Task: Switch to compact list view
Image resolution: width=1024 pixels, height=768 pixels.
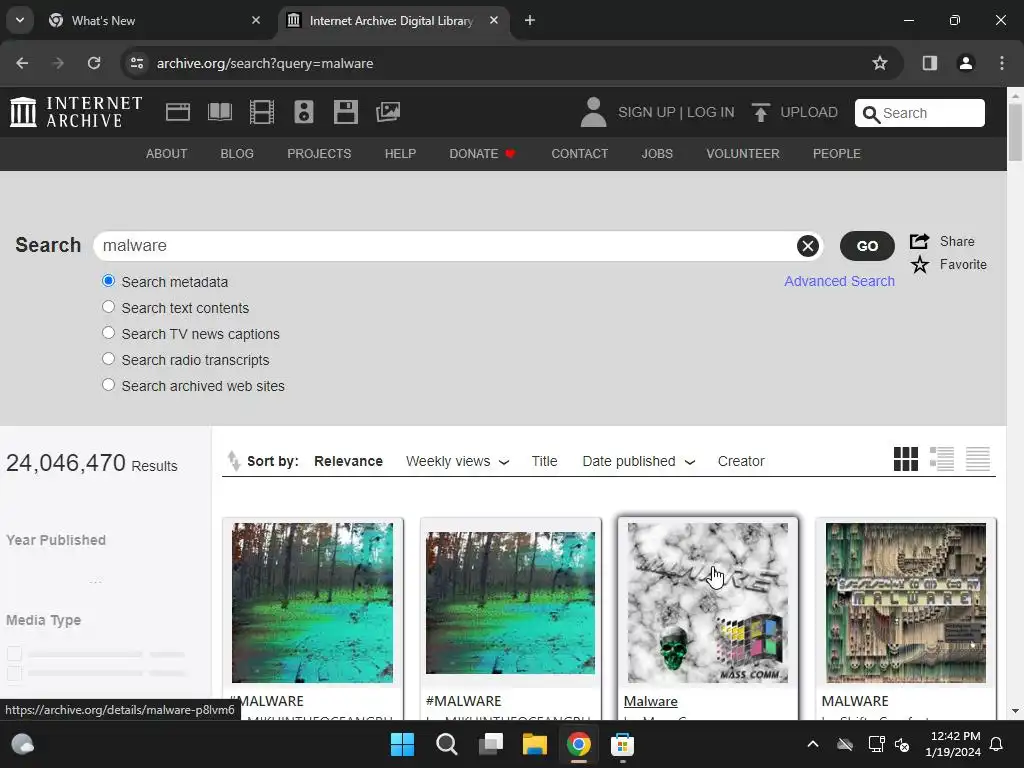Action: click(978, 459)
